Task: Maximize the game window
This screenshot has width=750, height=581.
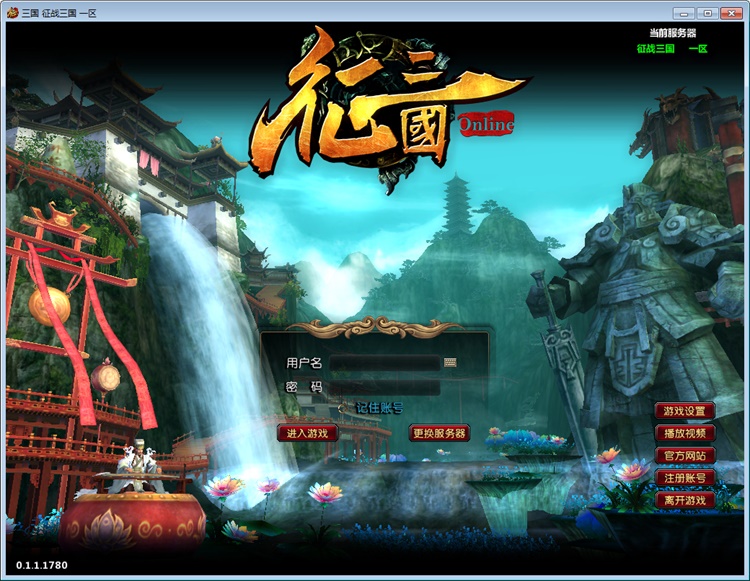Action: tap(707, 12)
